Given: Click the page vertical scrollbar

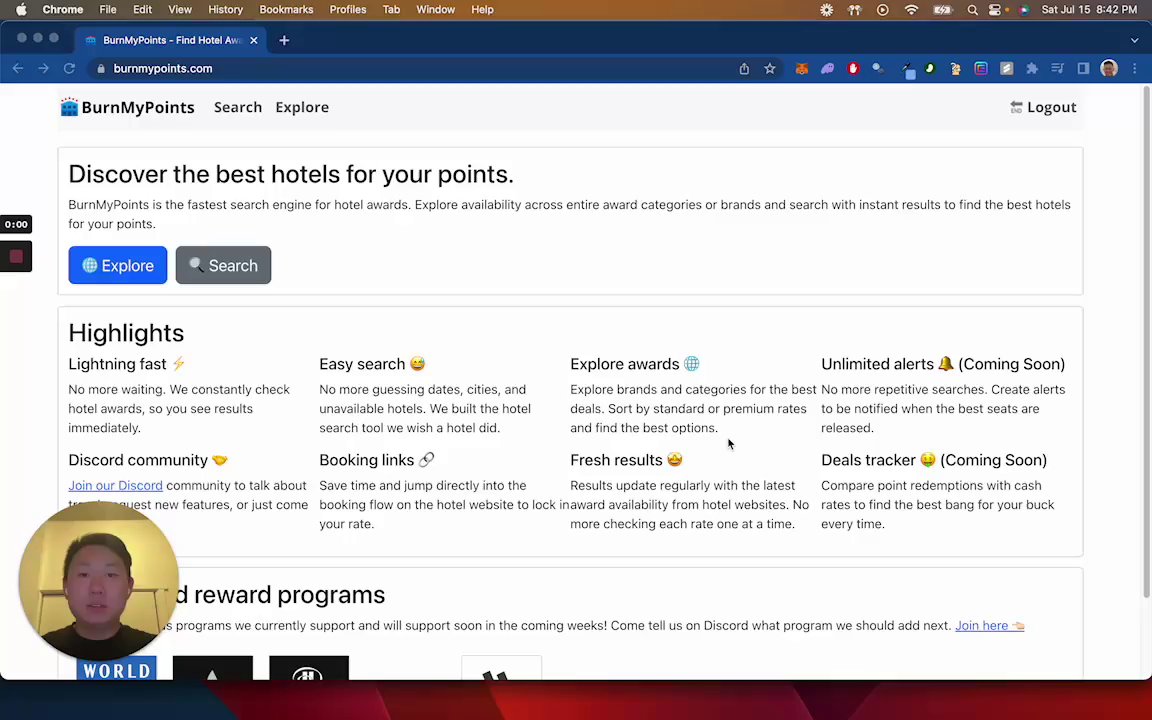Looking at the screenshot, I should [x=1147, y=342].
